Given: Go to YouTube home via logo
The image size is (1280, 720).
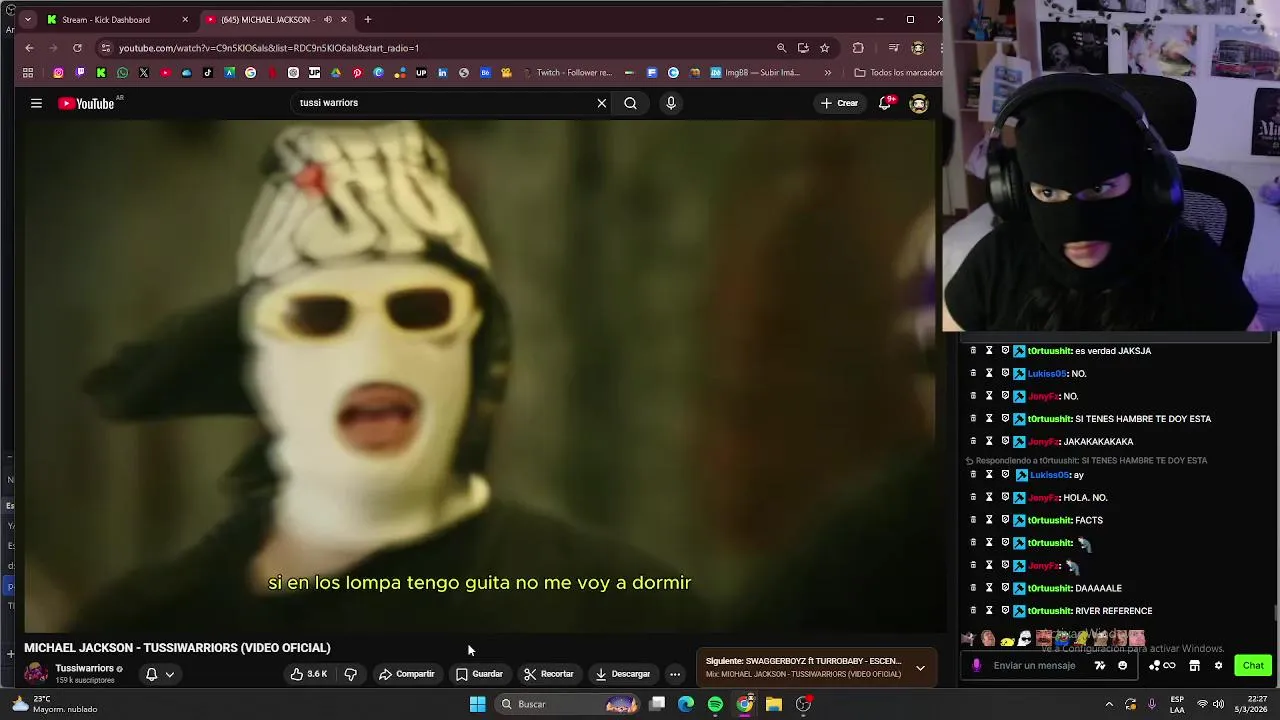Looking at the screenshot, I should (x=86, y=103).
